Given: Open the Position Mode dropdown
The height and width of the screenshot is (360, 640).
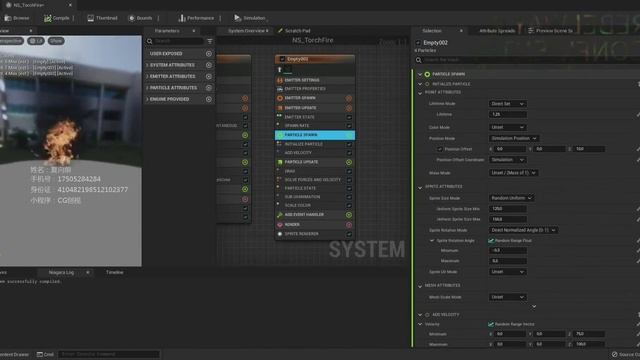Looking at the screenshot, I should (x=514, y=138).
